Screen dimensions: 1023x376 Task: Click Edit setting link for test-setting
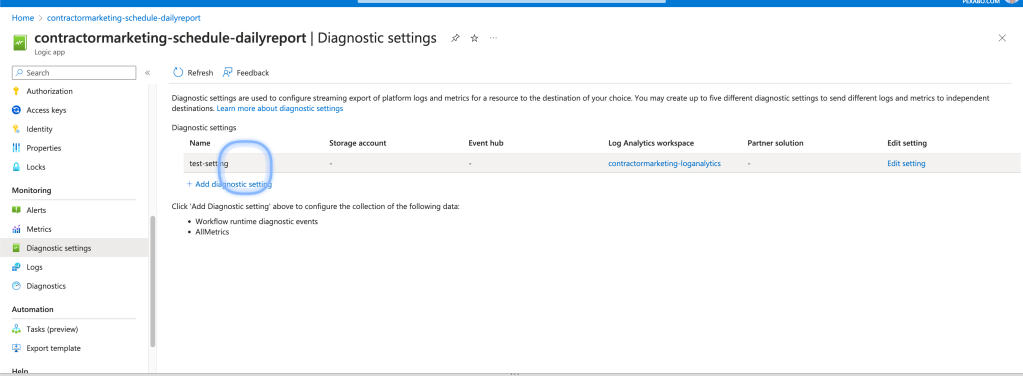pyautogui.click(x=906, y=163)
